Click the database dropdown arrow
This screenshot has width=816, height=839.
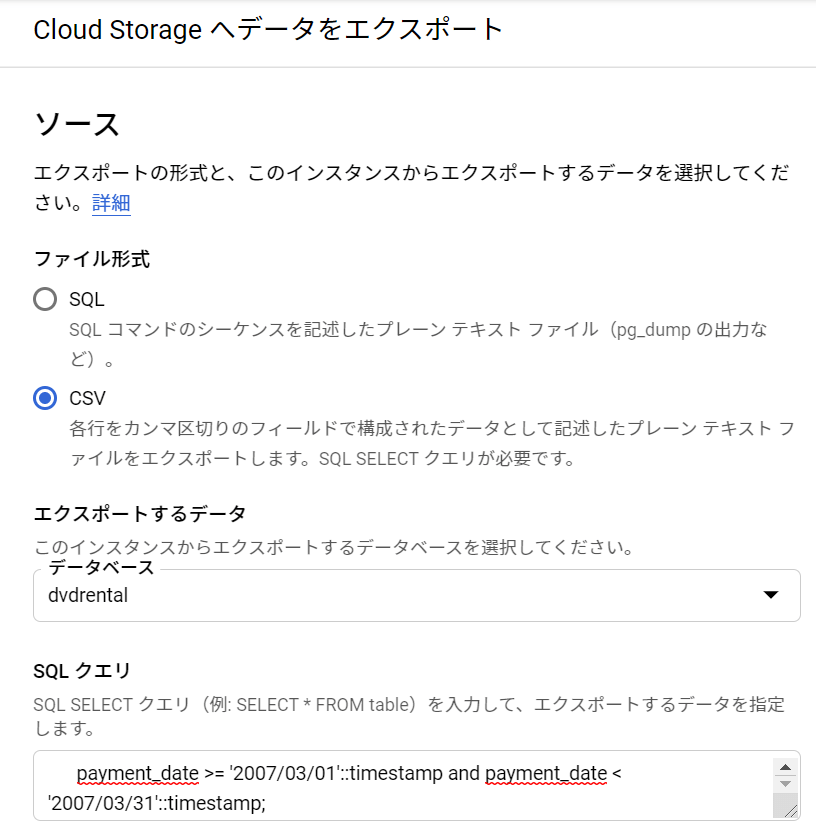pos(771,595)
